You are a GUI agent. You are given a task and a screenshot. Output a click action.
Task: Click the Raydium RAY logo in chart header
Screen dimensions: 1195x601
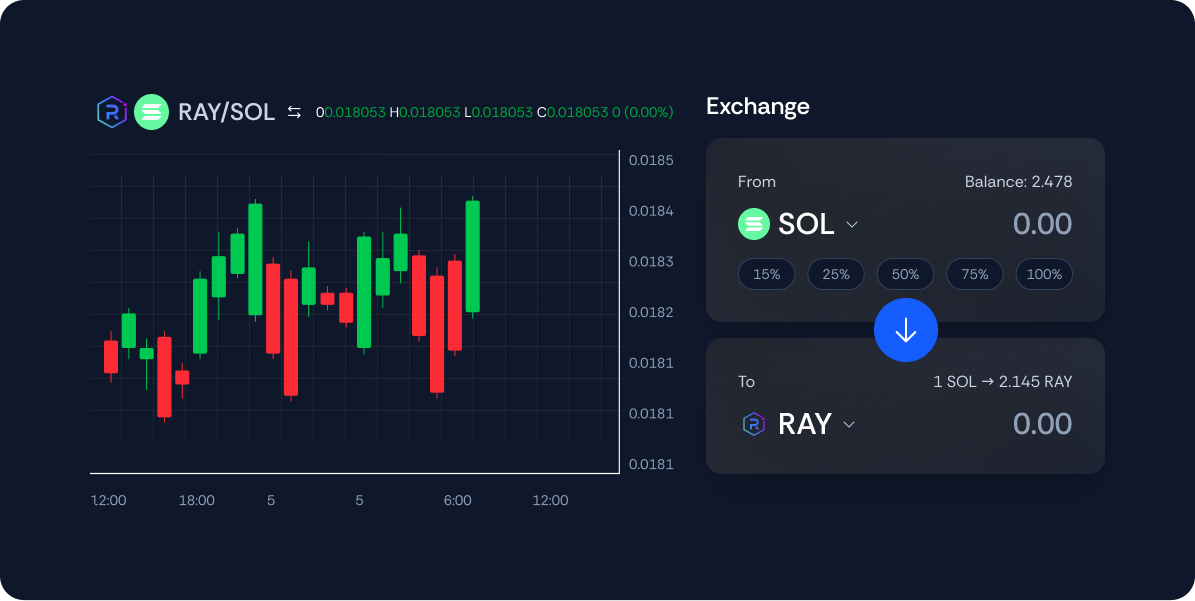[112, 112]
